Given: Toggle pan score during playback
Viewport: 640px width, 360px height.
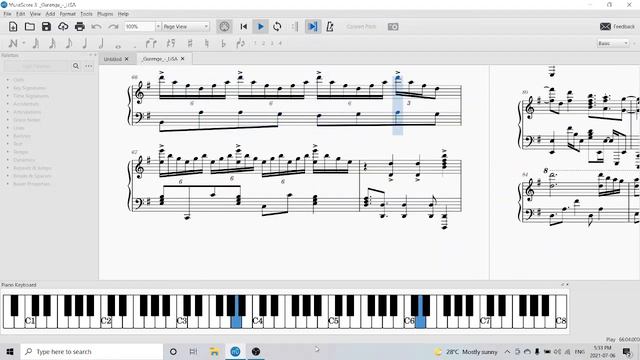Looking at the screenshot, I should (x=313, y=27).
